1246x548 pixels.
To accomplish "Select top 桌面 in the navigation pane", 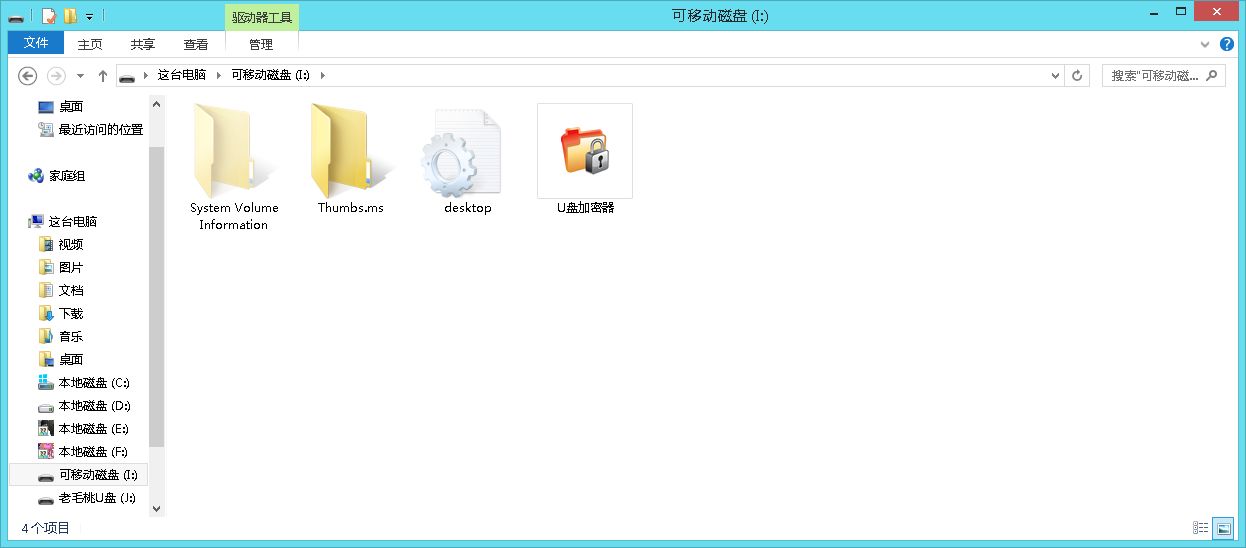I will point(71,107).
